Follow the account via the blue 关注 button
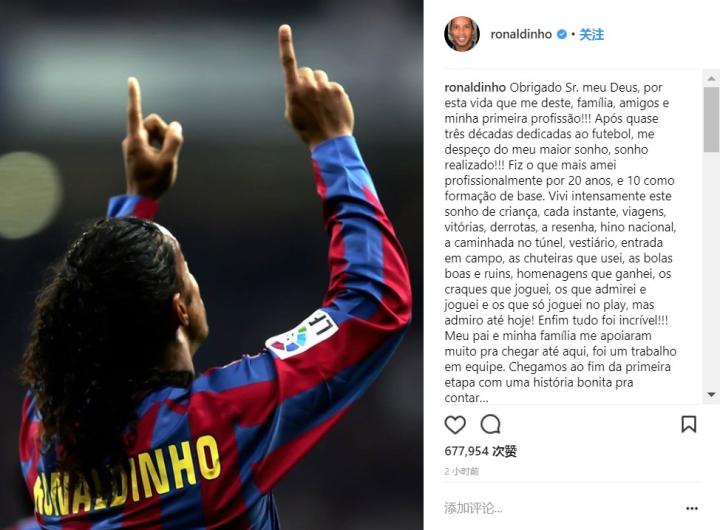The height and width of the screenshot is (530, 720). 591,34
